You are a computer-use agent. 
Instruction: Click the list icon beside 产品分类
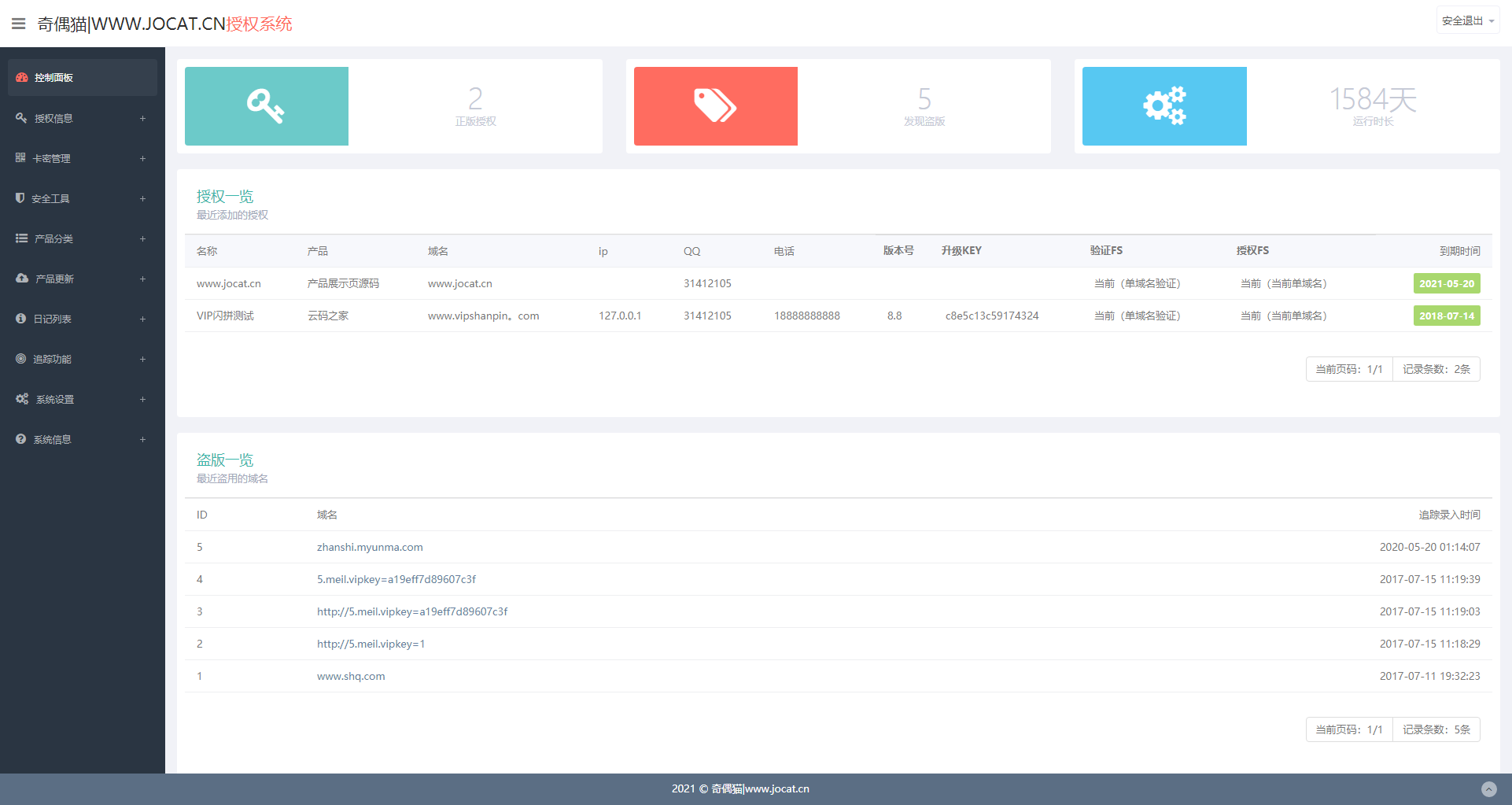click(x=21, y=238)
